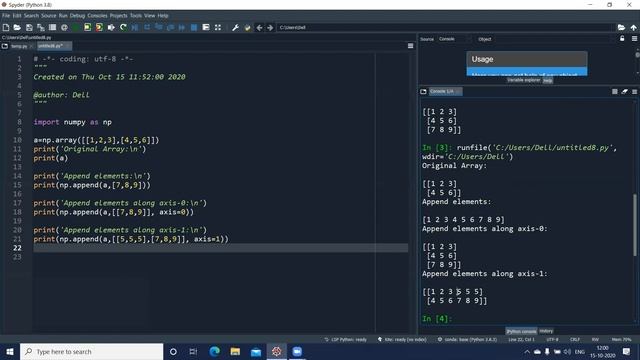This screenshot has width=640, height=360.
Task: Open the Debug menu
Action: click(77, 16)
